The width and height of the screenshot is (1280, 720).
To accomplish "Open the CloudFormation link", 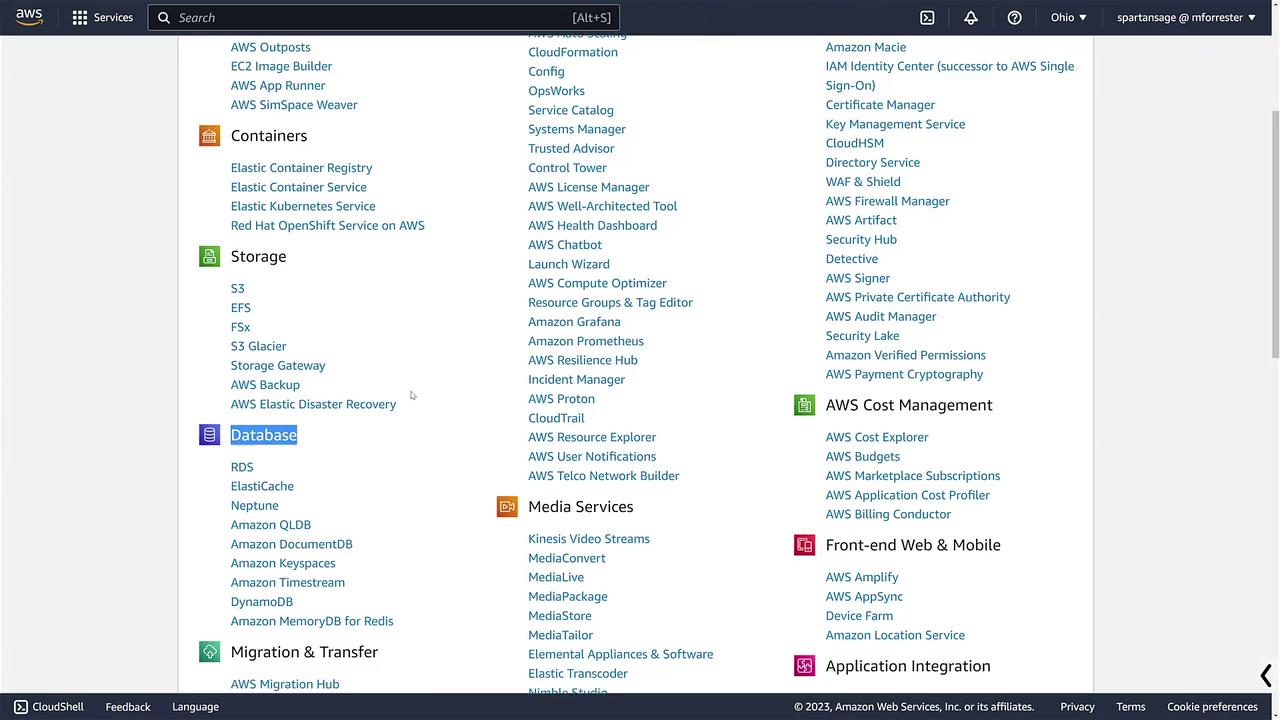I will coord(573,52).
